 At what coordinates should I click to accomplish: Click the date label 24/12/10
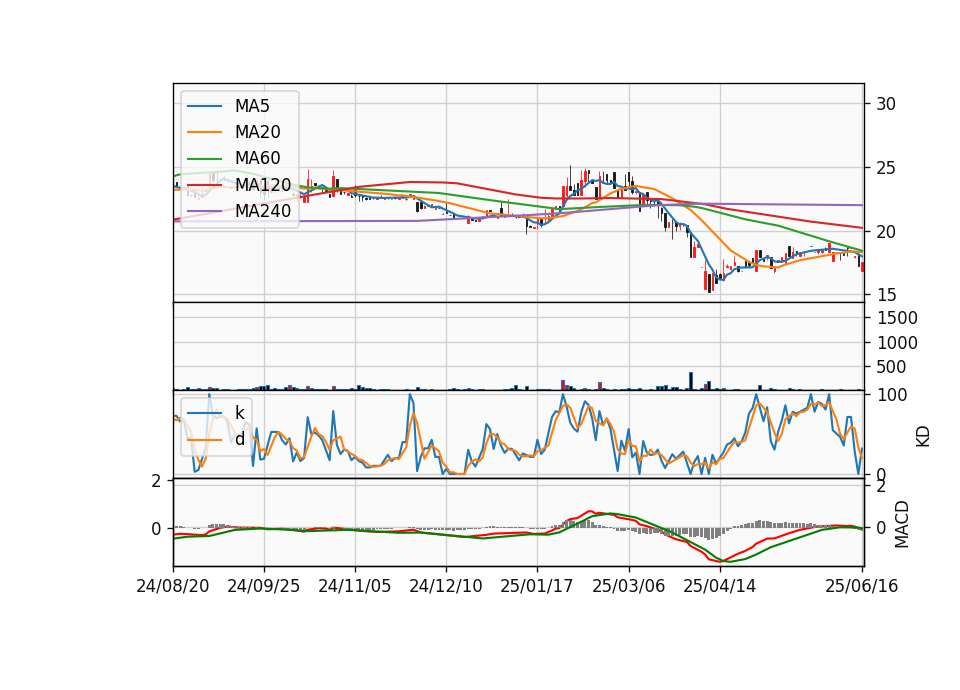[x=446, y=586]
